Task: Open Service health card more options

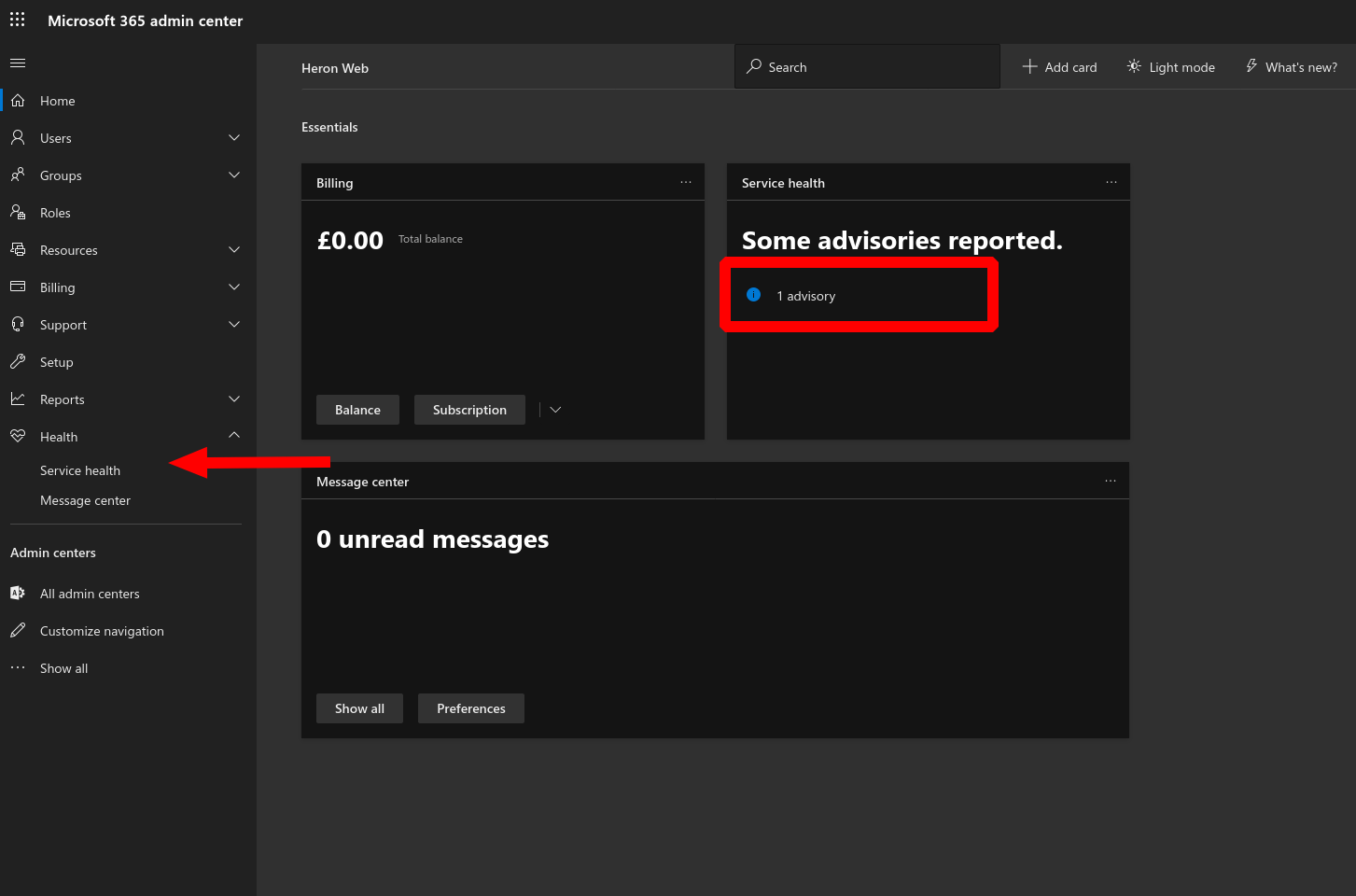Action: pyautogui.click(x=1111, y=182)
